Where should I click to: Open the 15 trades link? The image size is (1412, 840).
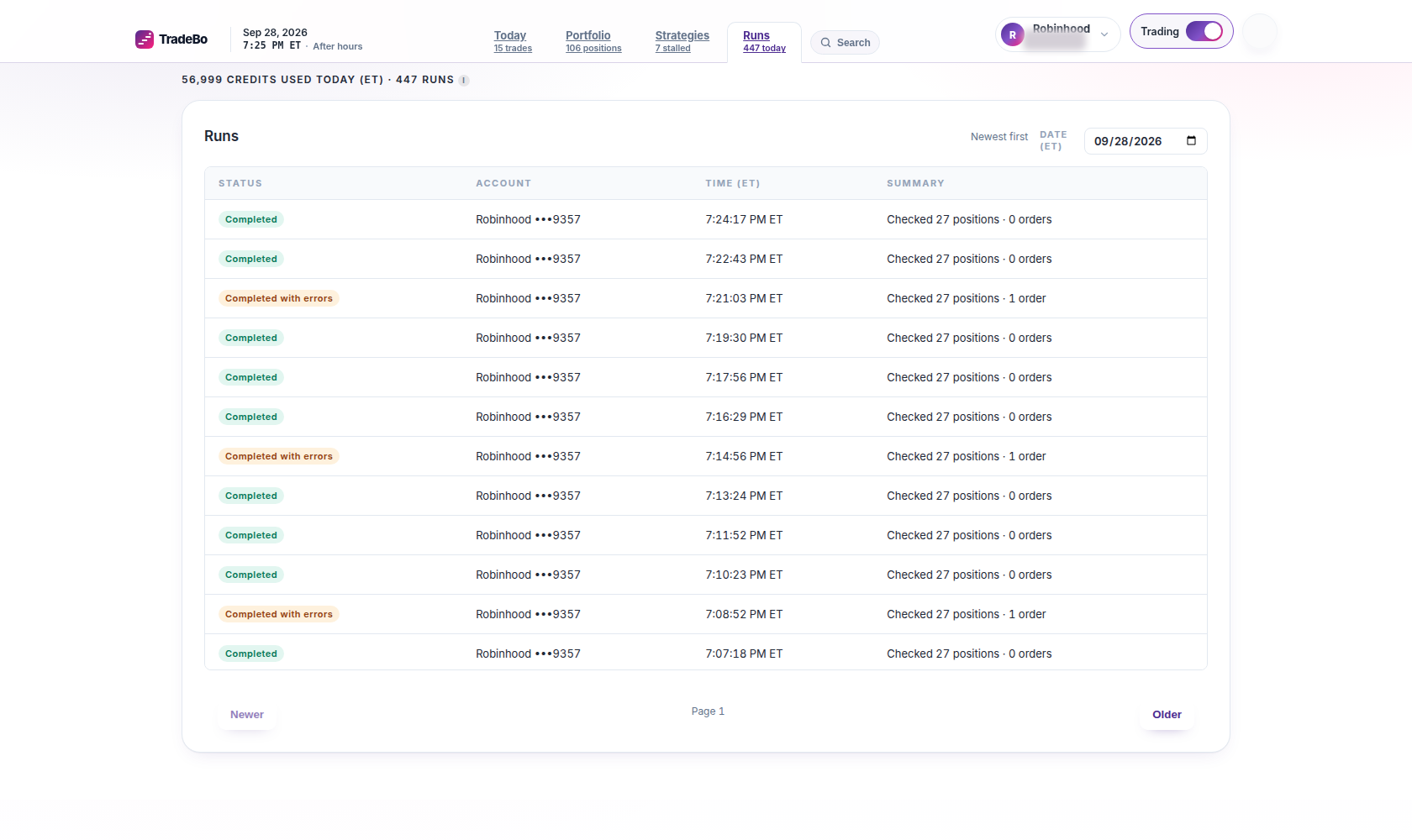pyautogui.click(x=513, y=49)
